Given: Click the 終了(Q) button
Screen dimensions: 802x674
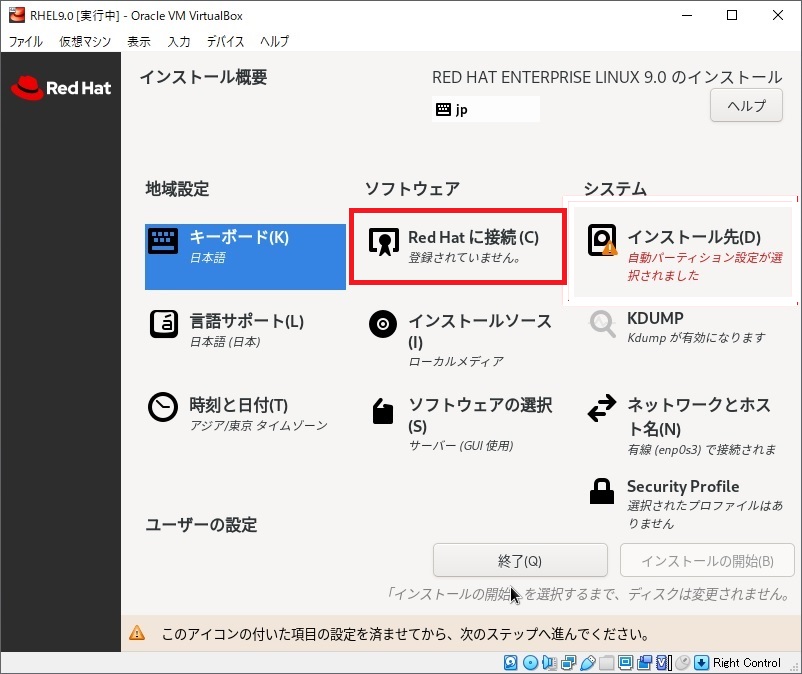Looking at the screenshot, I should click(520, 560).
